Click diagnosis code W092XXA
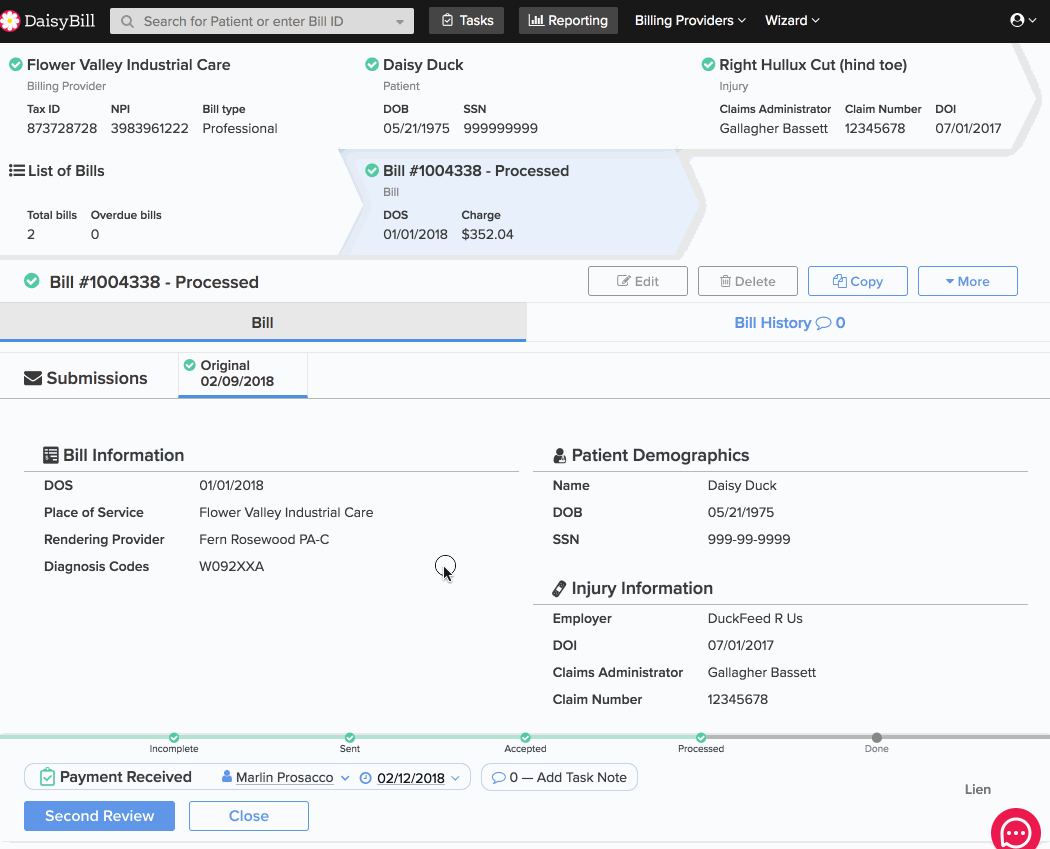 click(232, 566)
